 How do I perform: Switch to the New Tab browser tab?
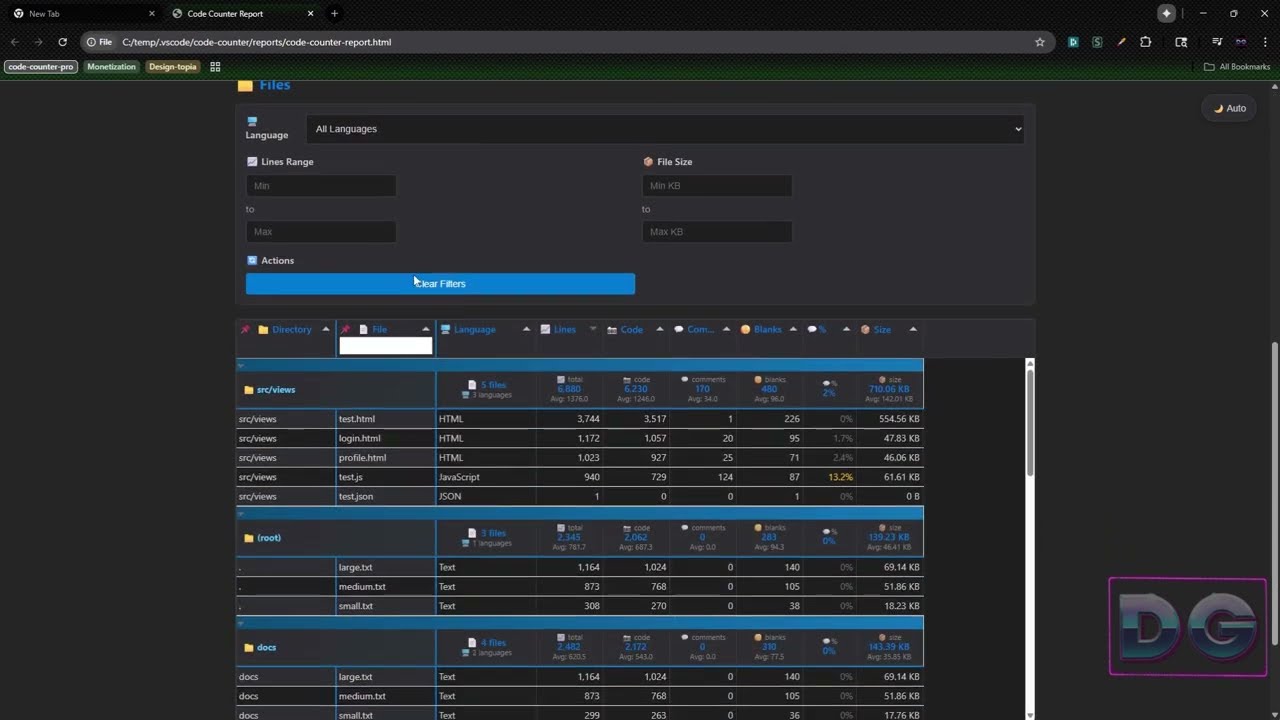coord(83,13)
